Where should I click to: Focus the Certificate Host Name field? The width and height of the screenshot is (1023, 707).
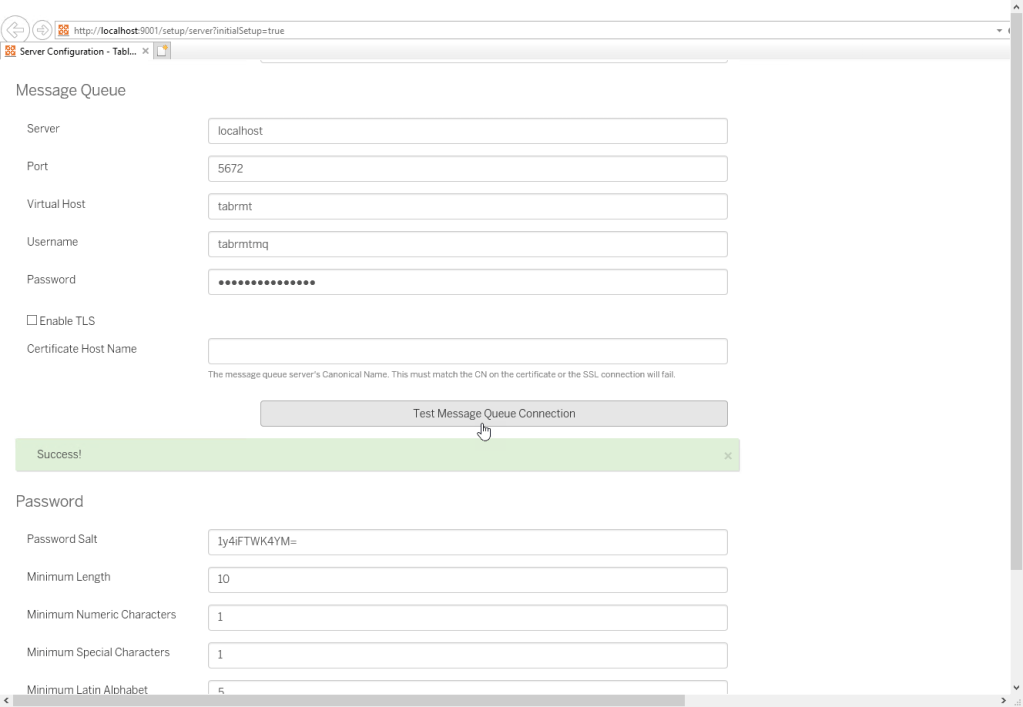point(467,351)
